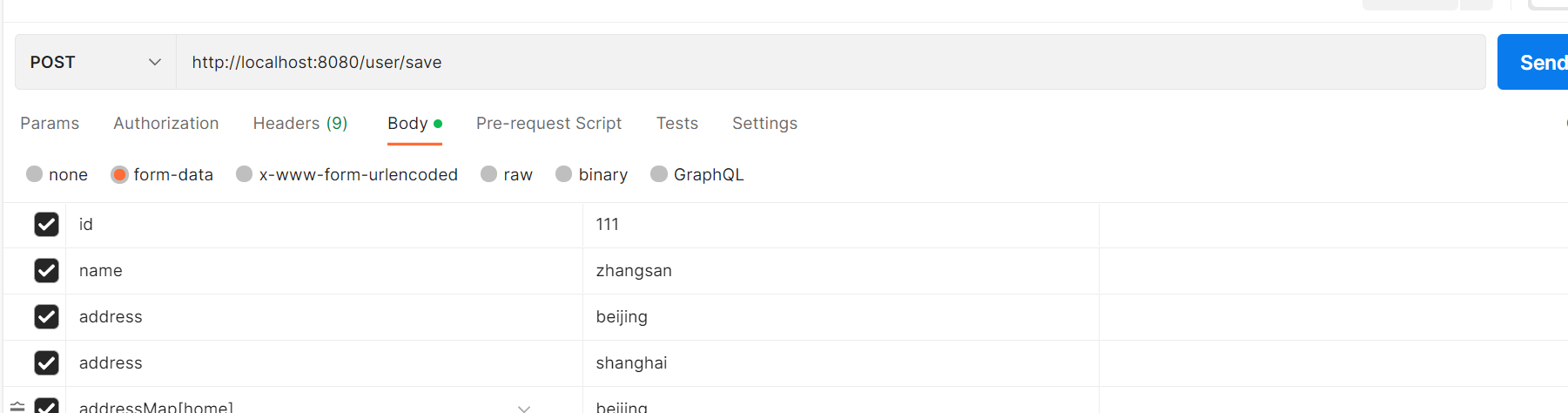Select the none body type
1568x413 pixels.
[x=35, y=174]
